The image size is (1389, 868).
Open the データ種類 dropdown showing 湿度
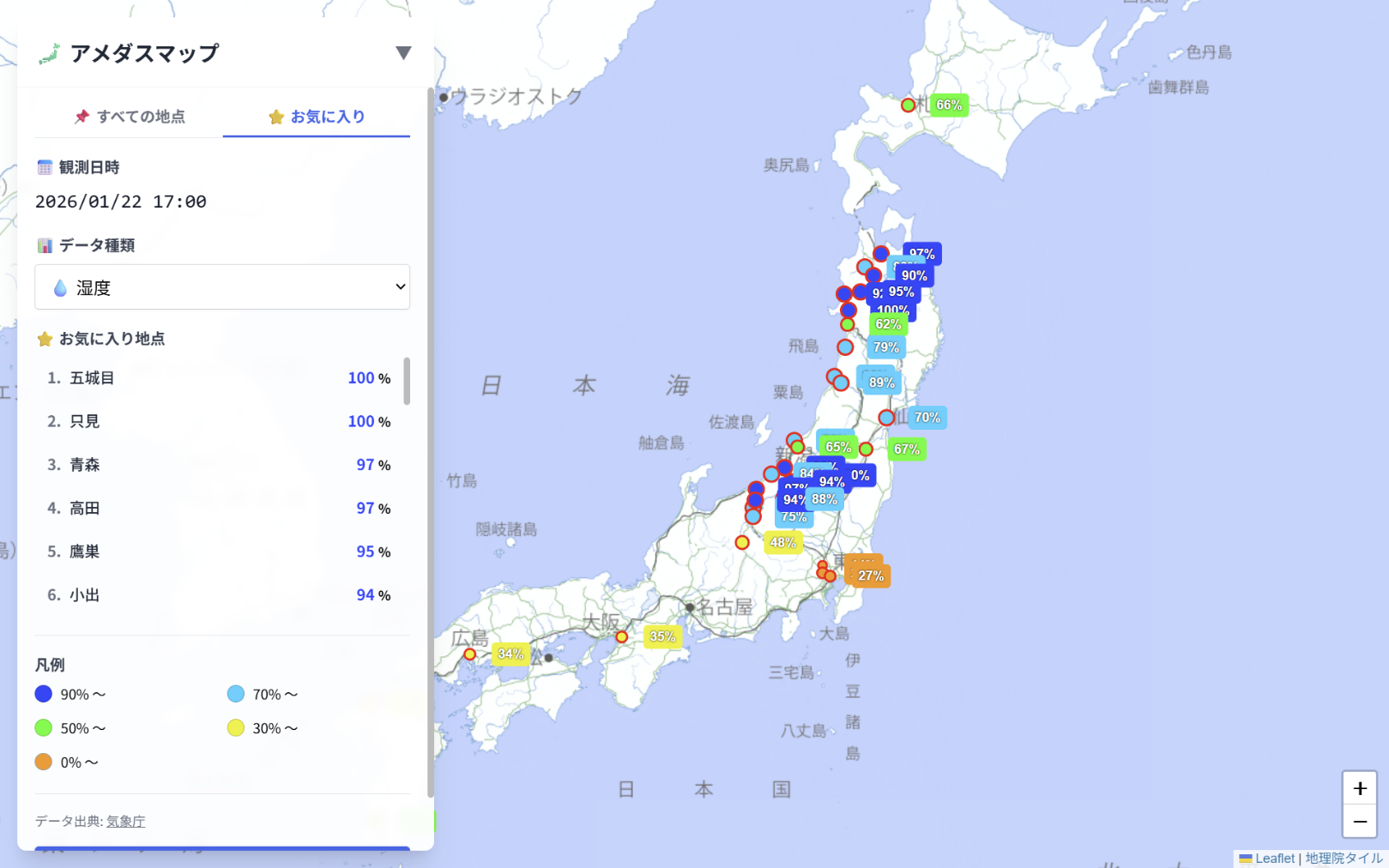[222, 287]
